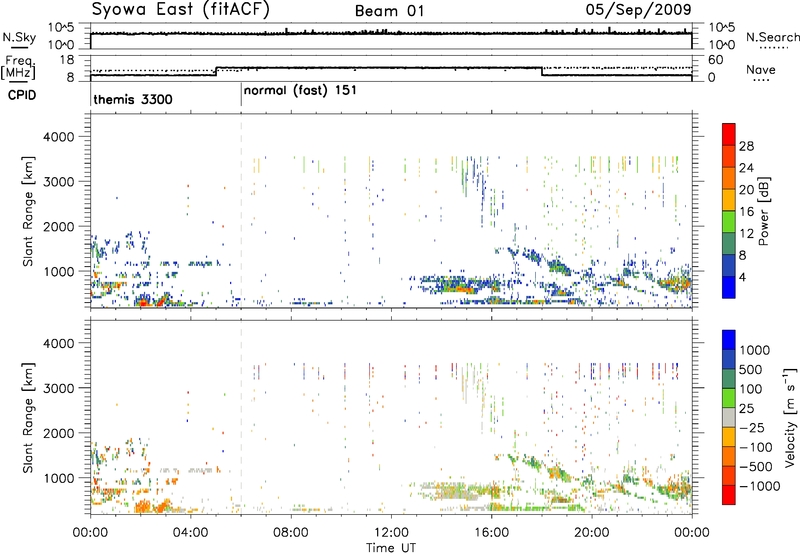Click the date '05/Sep/2009'
800x554 pixels.
[638, 9]
